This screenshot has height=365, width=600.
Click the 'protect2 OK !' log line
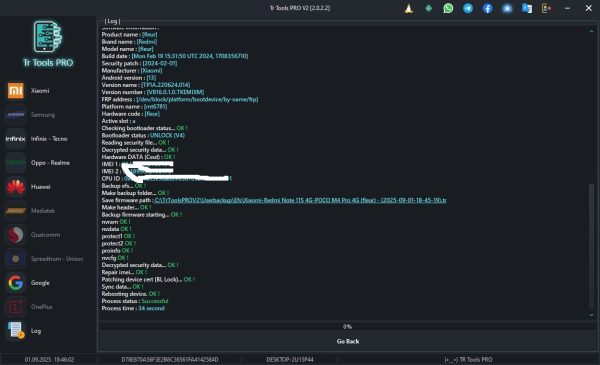[119, 243]
